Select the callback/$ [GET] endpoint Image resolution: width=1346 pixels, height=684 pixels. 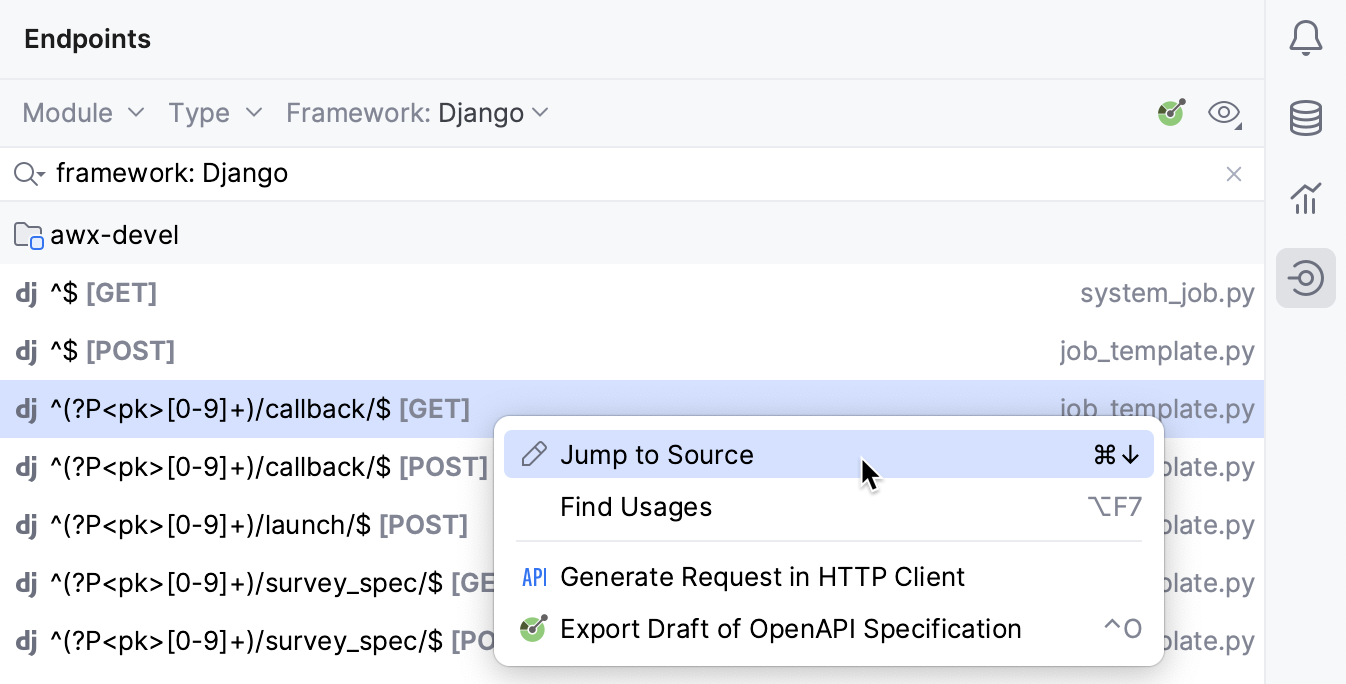tap(632, 409)
